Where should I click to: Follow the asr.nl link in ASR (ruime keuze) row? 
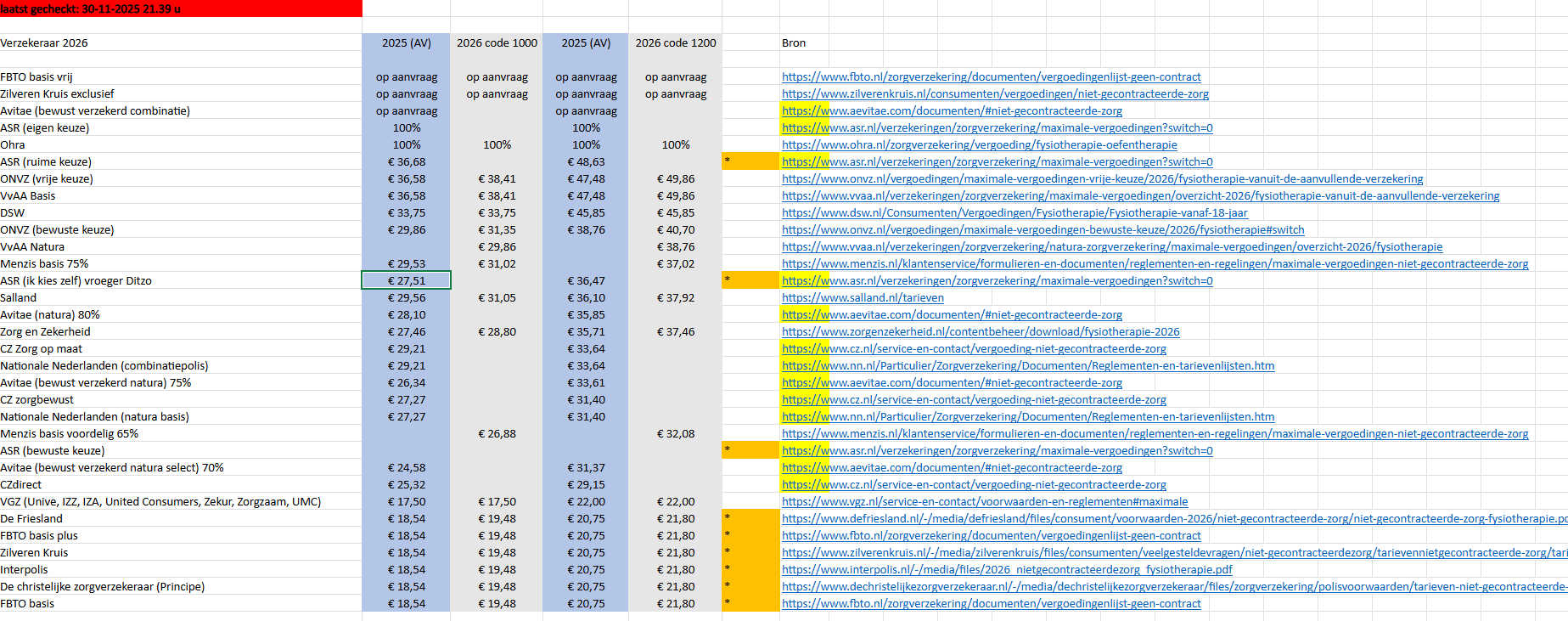997,162
